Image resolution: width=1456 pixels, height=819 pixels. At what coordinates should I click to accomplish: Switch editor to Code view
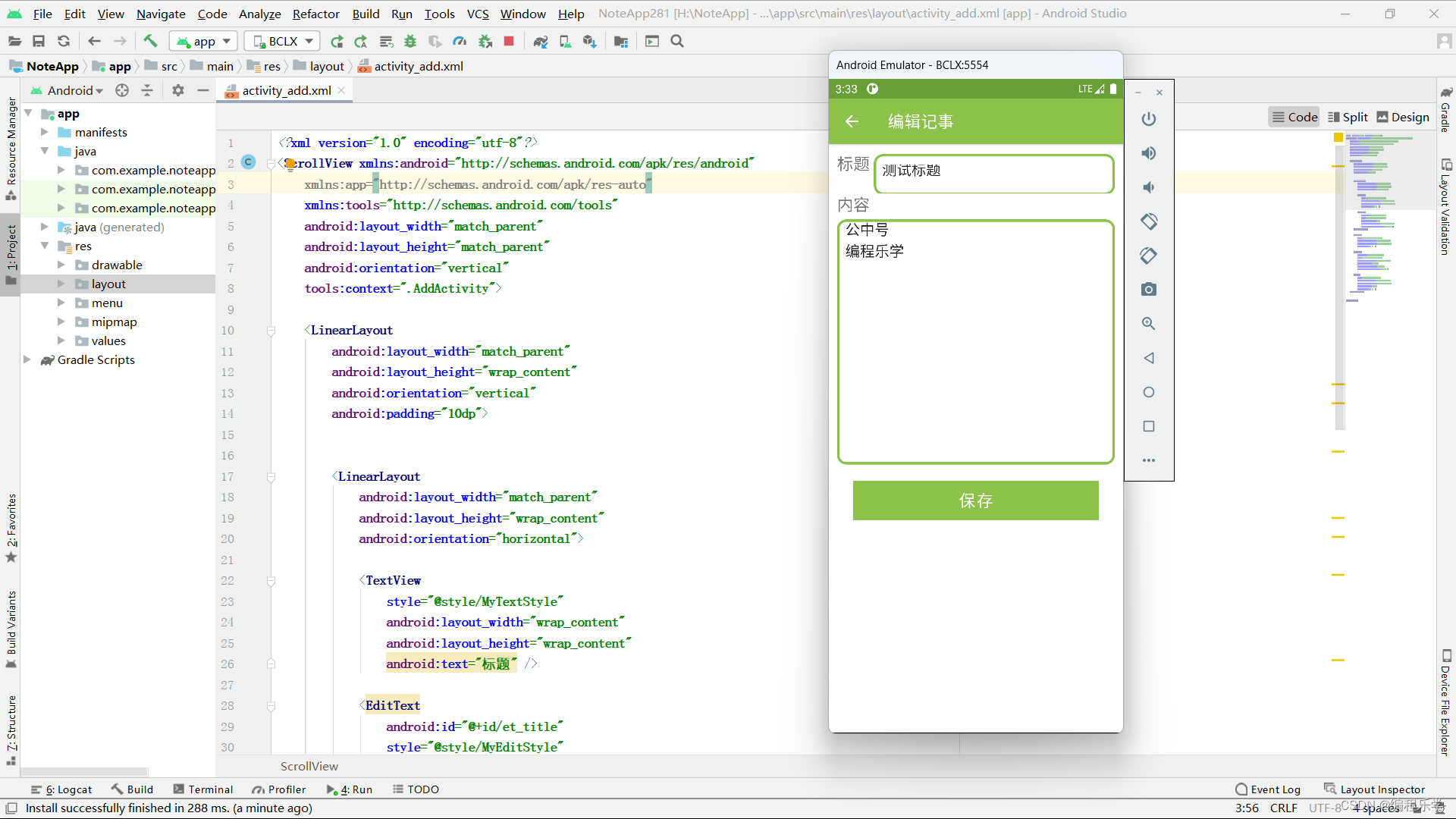pyautogui.click(x=1294, y=117)
